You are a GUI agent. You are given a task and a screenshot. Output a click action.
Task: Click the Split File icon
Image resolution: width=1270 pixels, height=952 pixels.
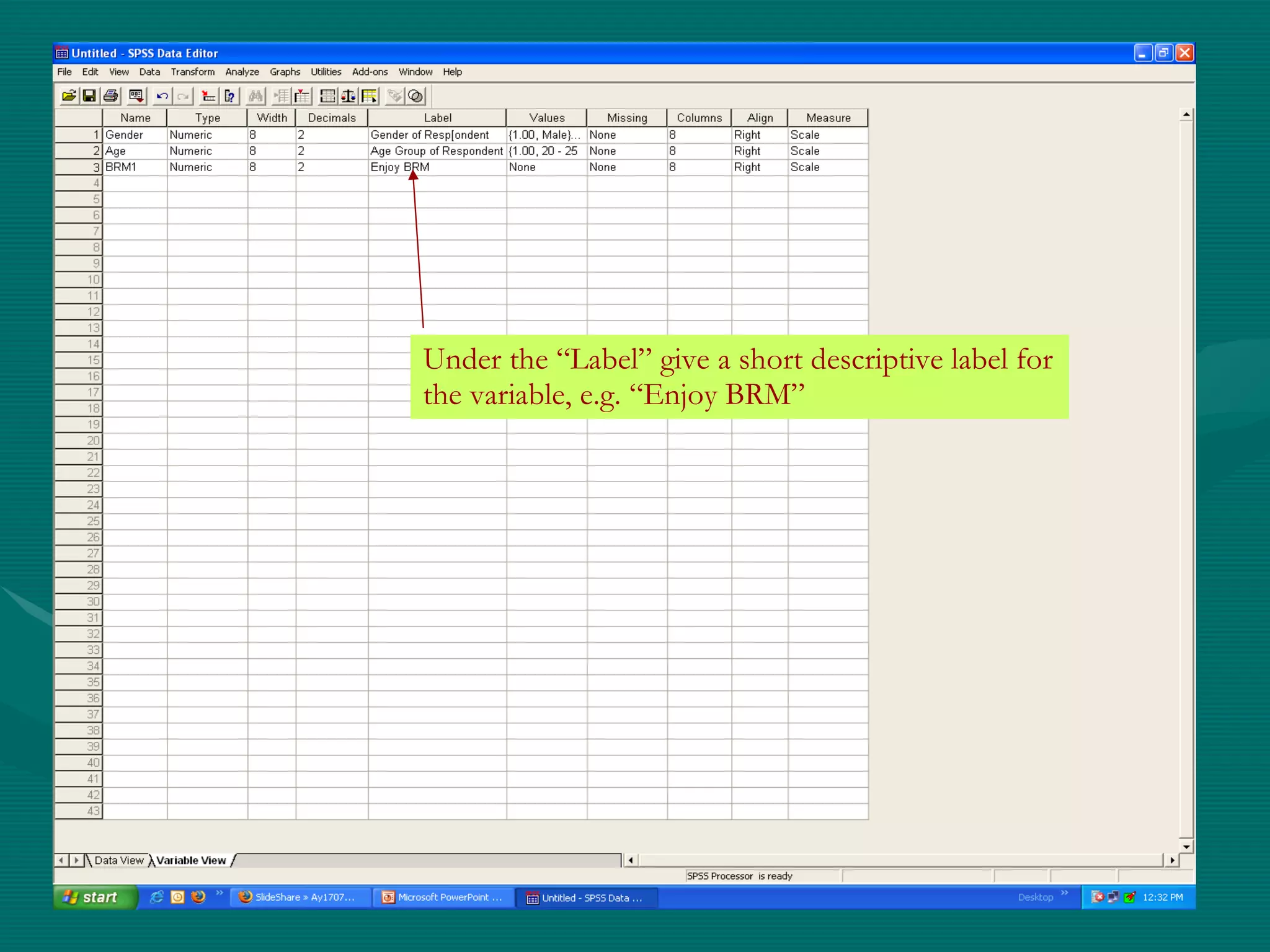click(x=327, y=96)
